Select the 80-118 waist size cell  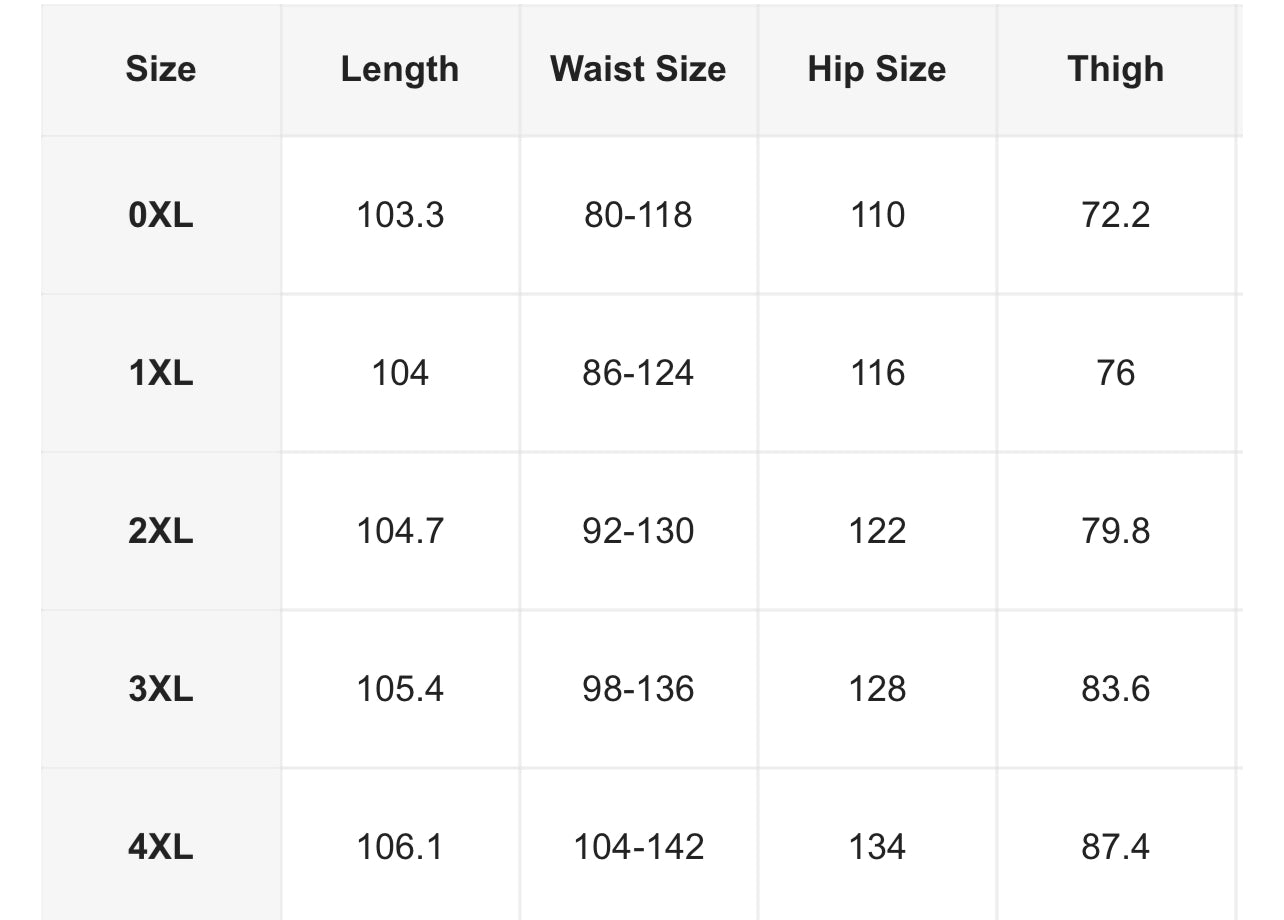pos(638,215)
